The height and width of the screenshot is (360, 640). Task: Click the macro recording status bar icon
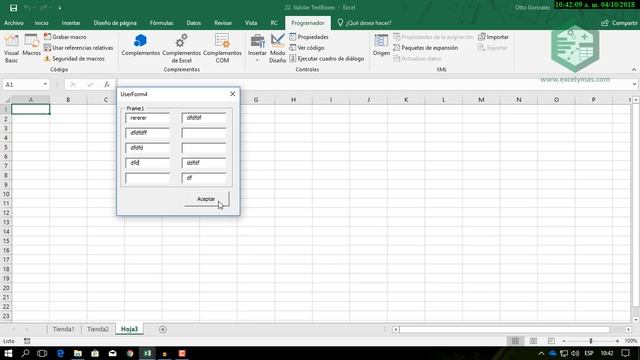pos(27,341)
